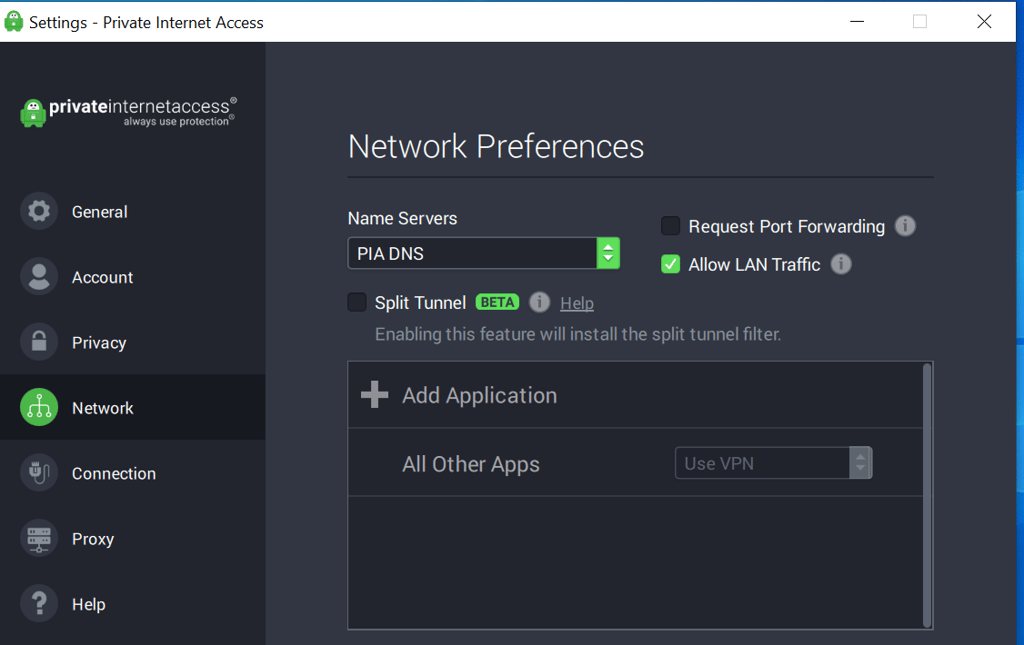Enable Request Port Forwarding checkbox
Viewport: 1024px width, 645px height.
coord(670,226)
